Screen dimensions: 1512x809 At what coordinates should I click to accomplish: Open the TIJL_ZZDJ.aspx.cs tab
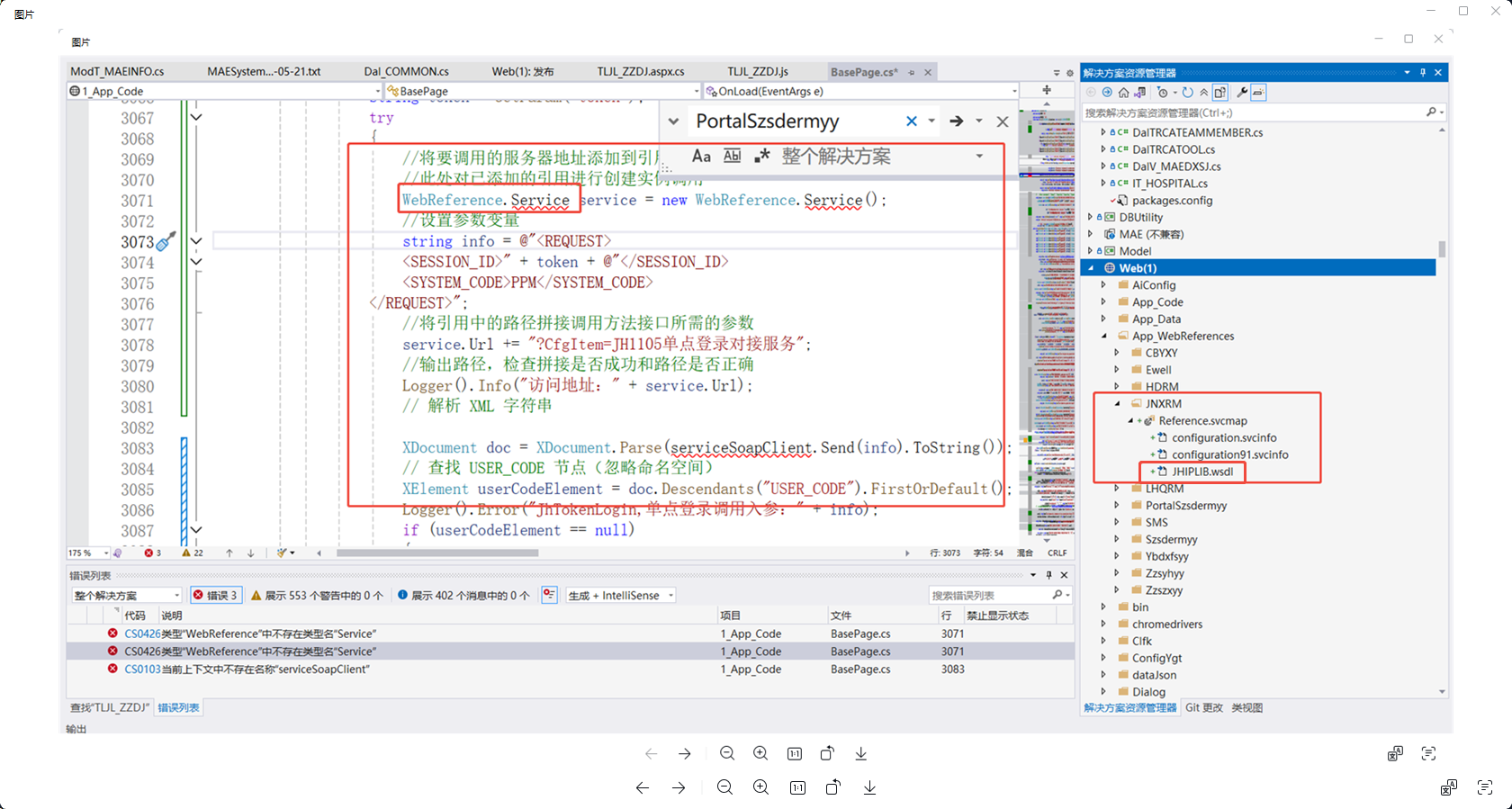point(640,71)
